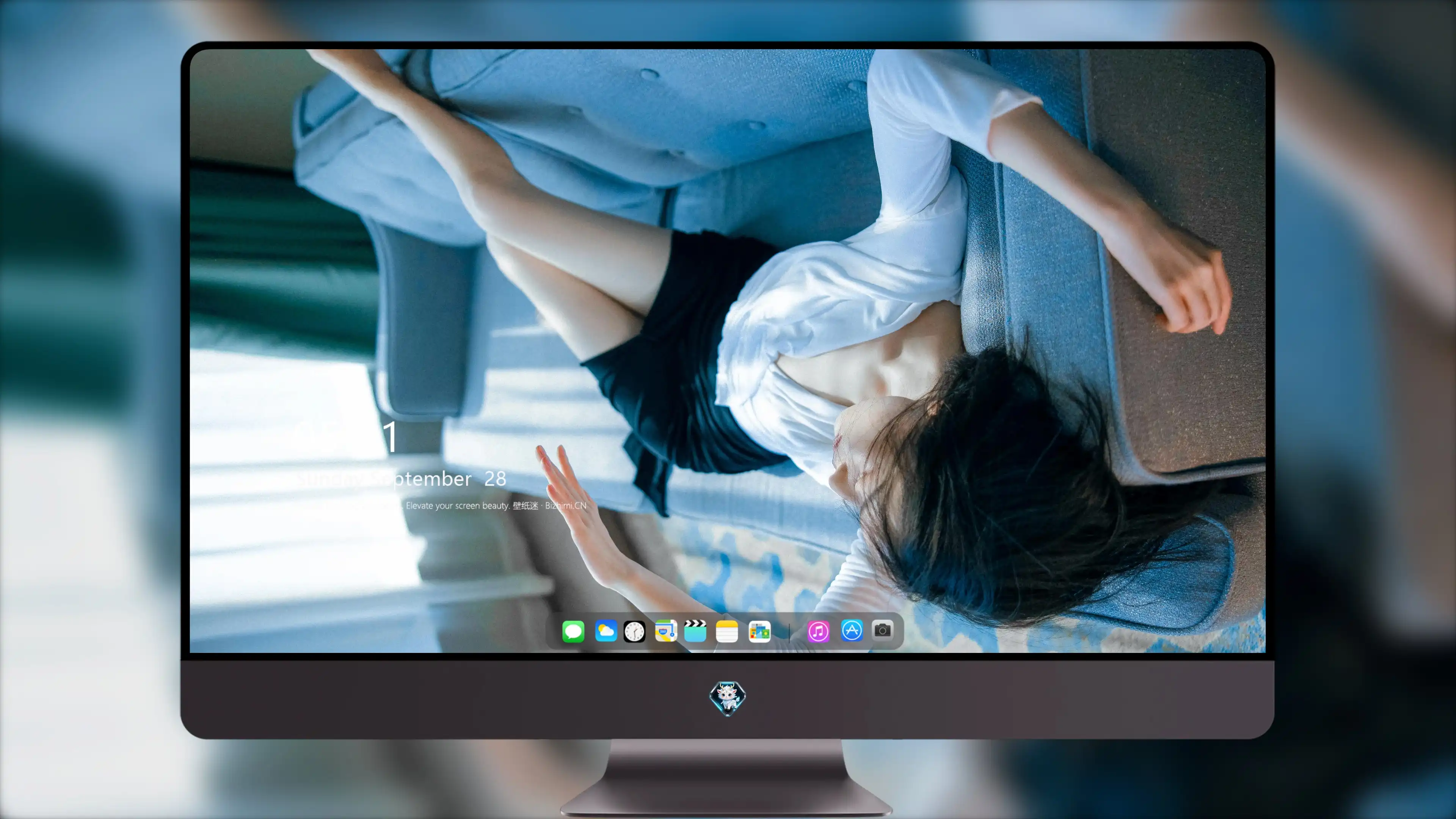
Task: Open the Clock app in dock
Action: (634, 631)
